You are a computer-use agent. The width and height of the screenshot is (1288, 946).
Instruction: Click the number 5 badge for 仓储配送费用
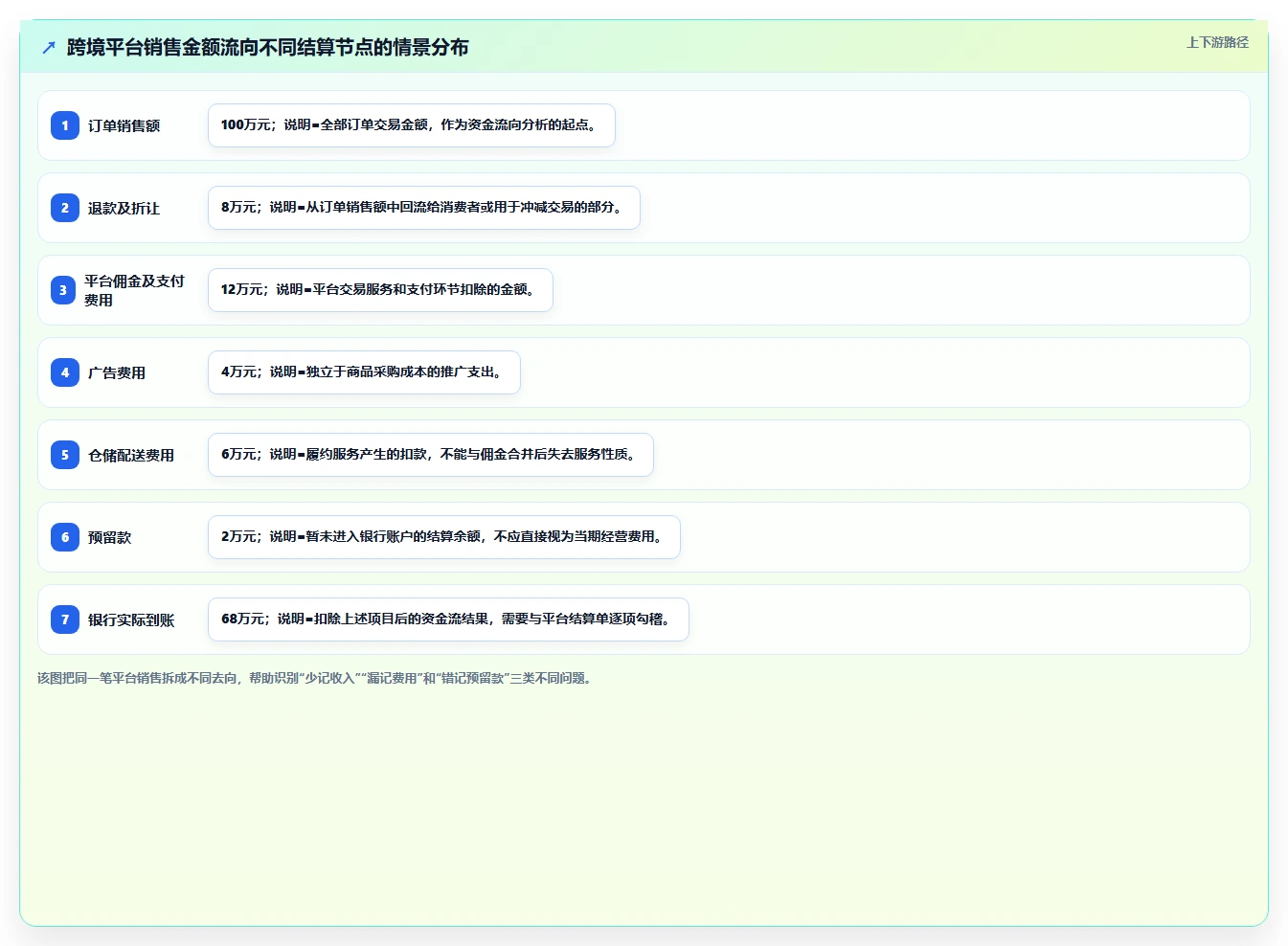click(64, 455)
